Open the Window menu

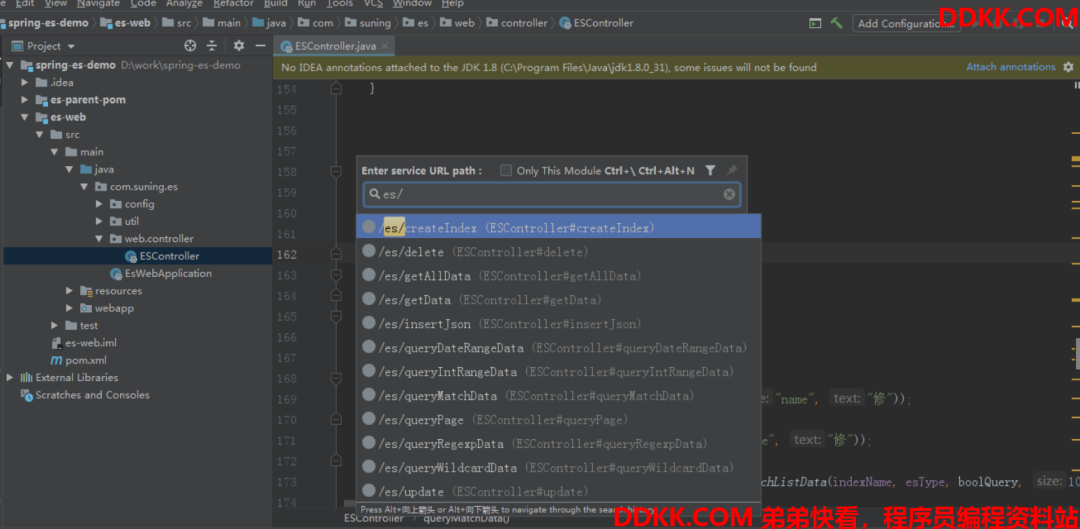pyautogui.click(x=412, y=3)
